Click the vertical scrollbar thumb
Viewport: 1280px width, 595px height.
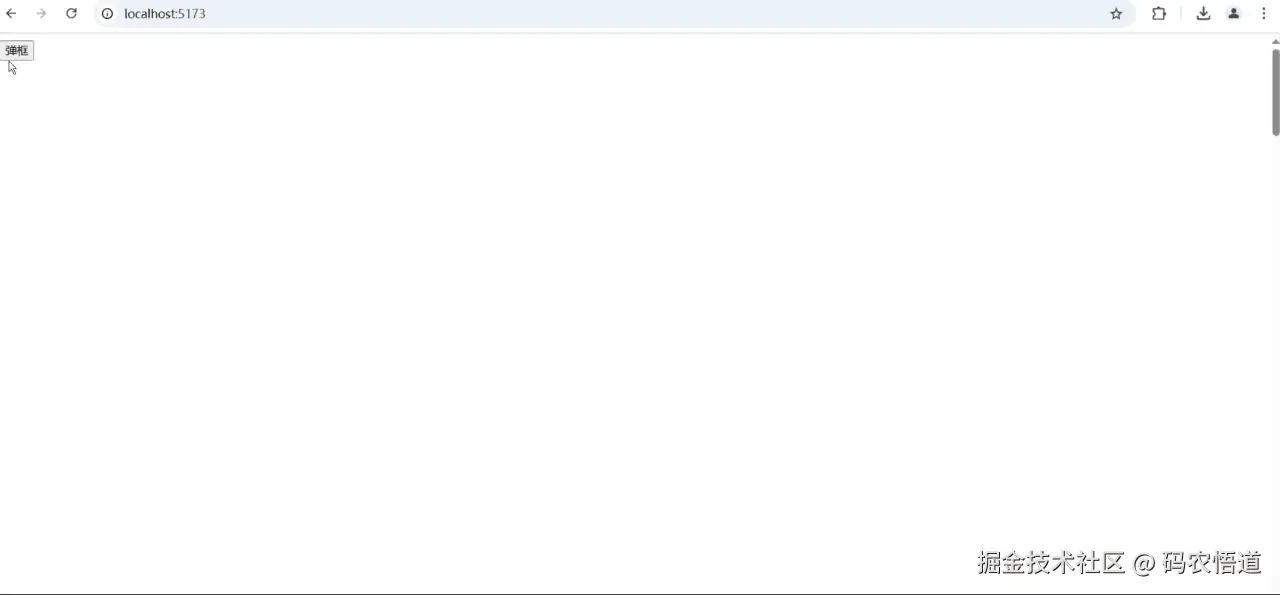pos(1275,91)
